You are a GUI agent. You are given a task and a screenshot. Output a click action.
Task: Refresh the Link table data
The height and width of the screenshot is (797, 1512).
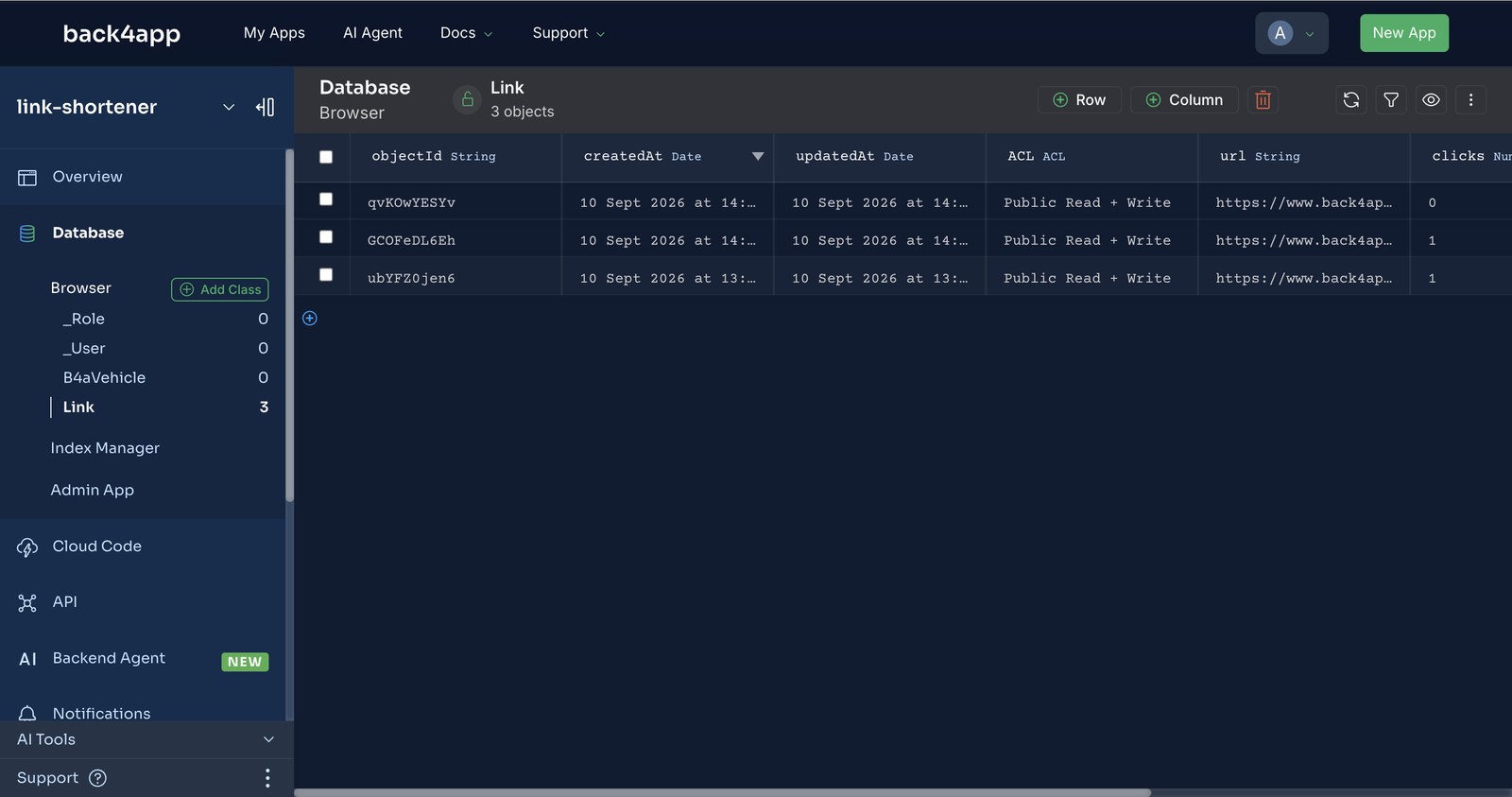pyautogui.click(x=1351, y=99)
